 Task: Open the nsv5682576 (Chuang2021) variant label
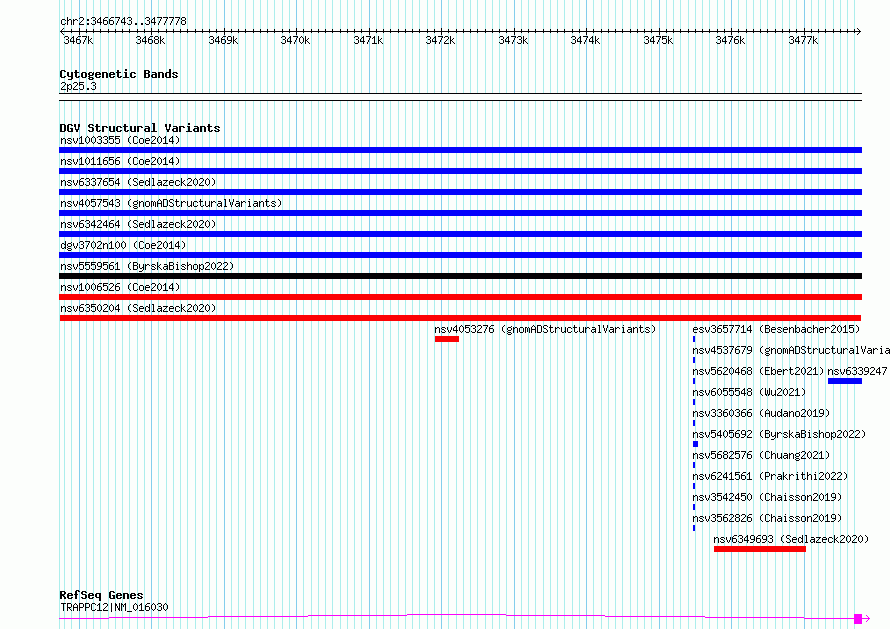(761, 455)
